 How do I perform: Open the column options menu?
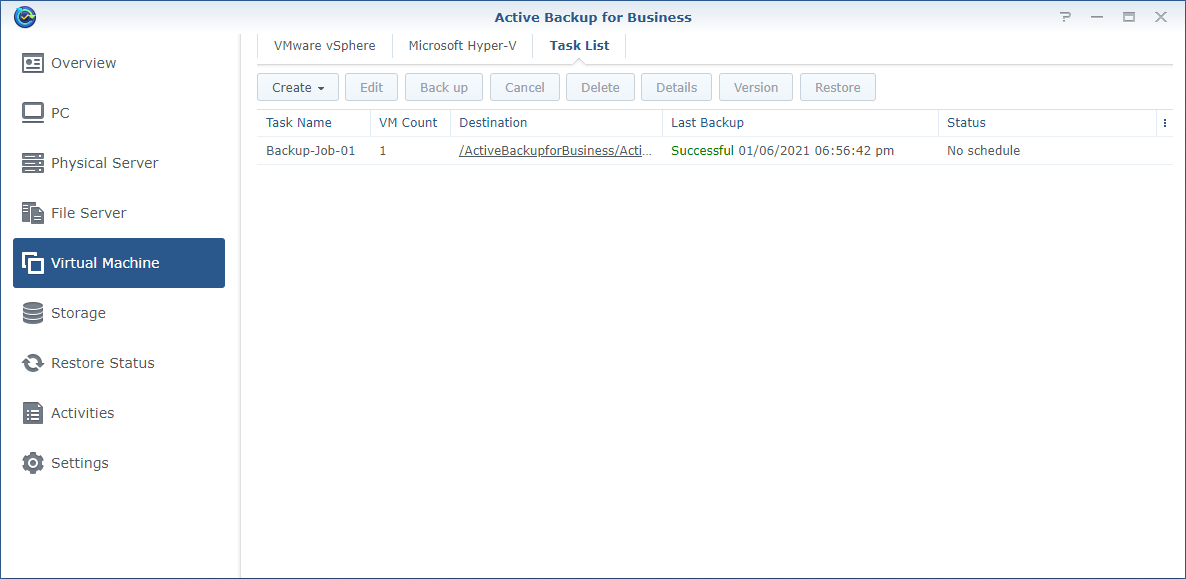click(1164, 123)
